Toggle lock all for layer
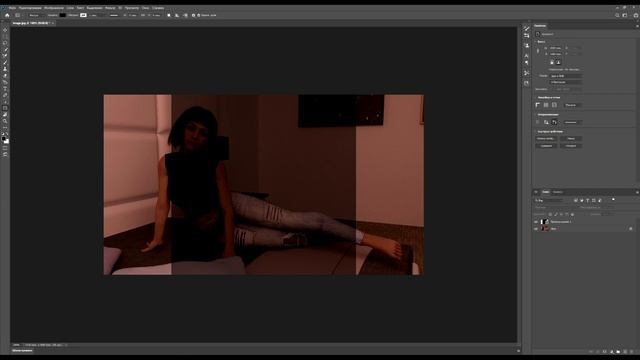640x360 pixels. pyautogui.click(x=572, y=214)
